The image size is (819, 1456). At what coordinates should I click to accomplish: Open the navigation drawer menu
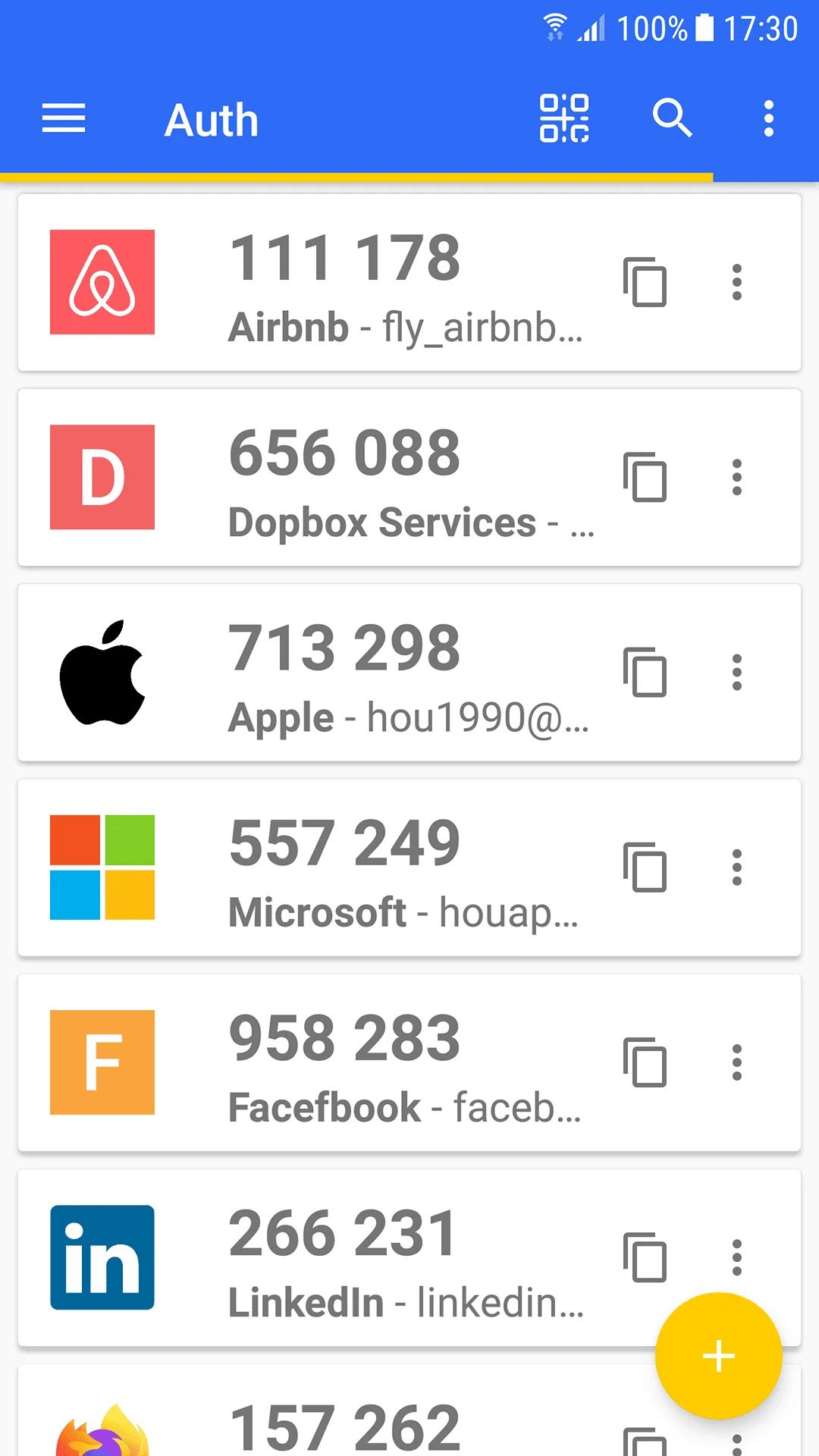pyautogui.click(x=63, y=118)
